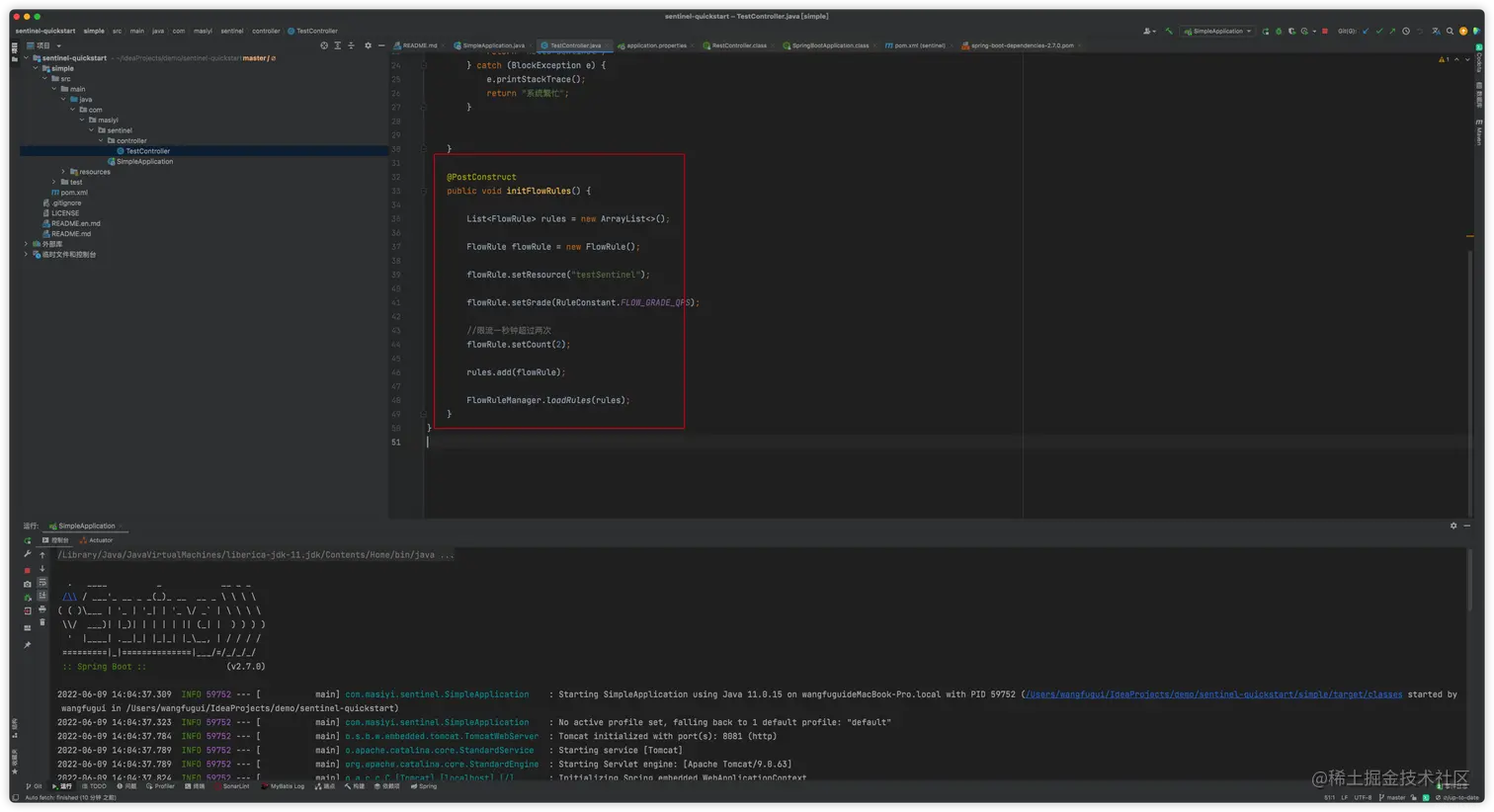This screenshot has height=812, width=1494.
Task: Expand the resources folder in project tree
Action: [64, 172]
